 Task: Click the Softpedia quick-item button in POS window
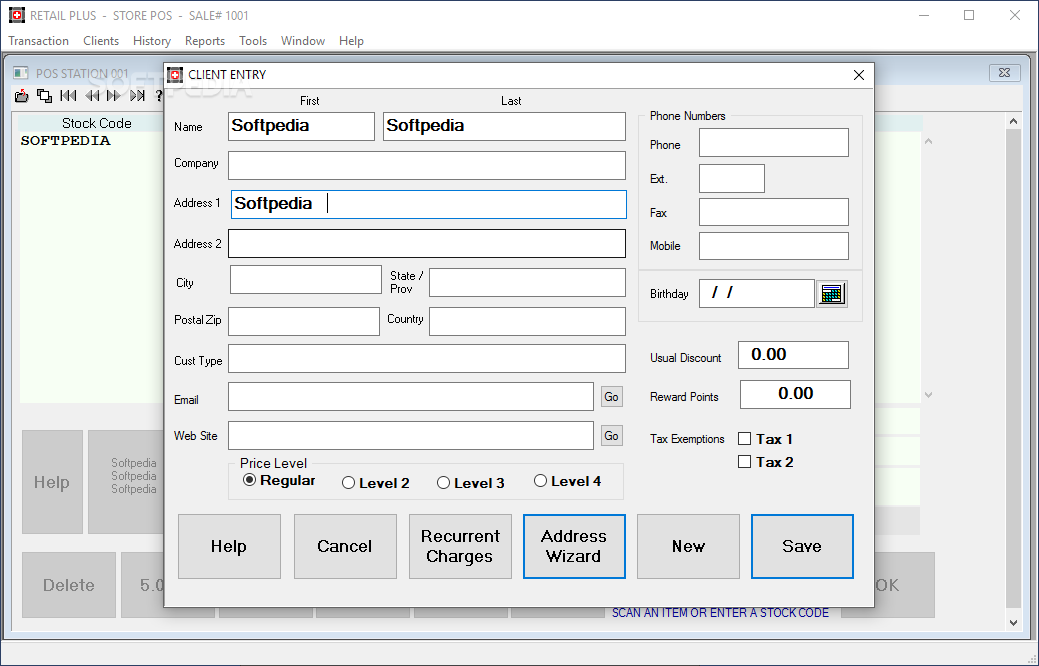(126, 482)
